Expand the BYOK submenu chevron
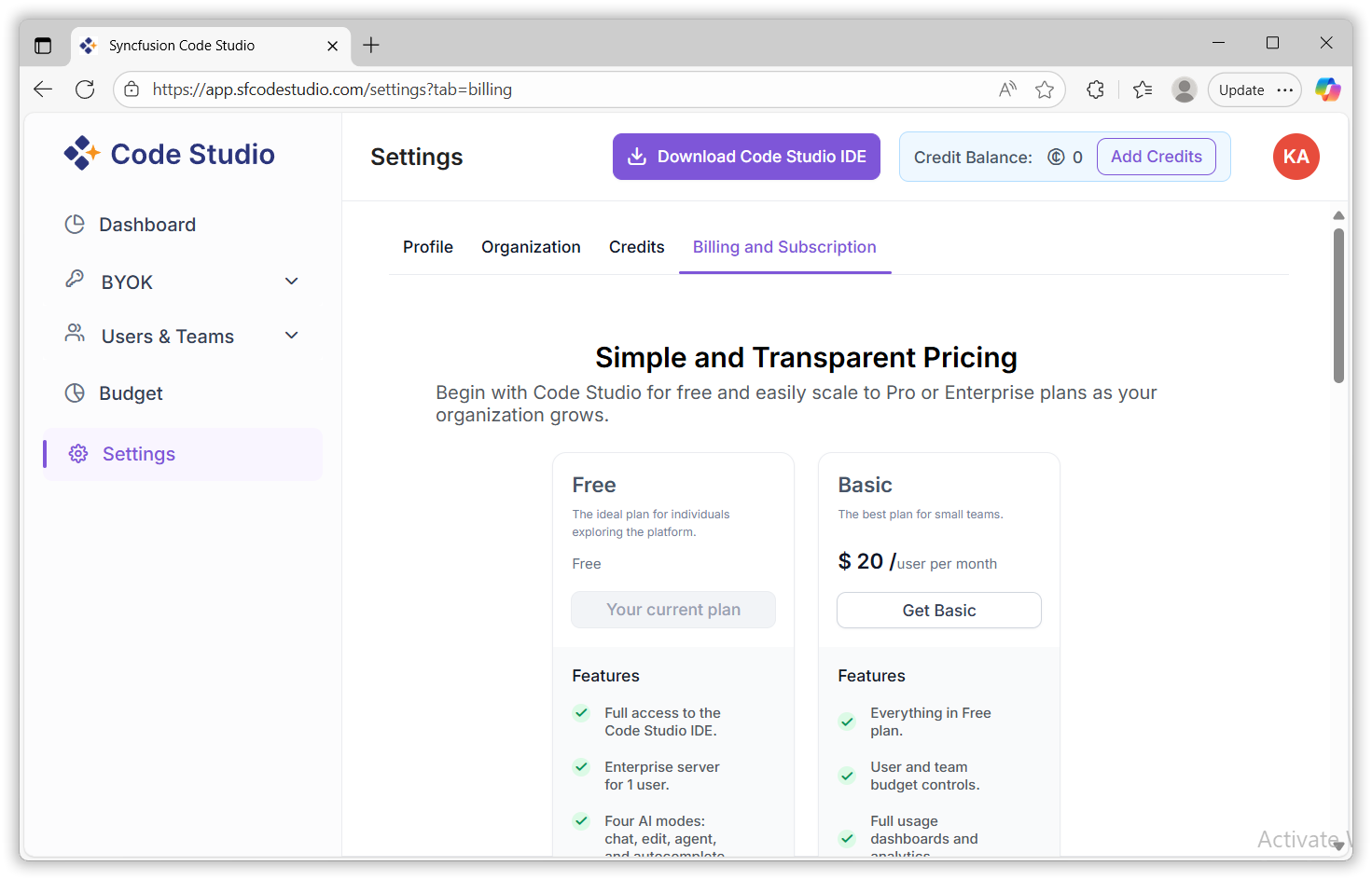 click(x=291, y=282)
